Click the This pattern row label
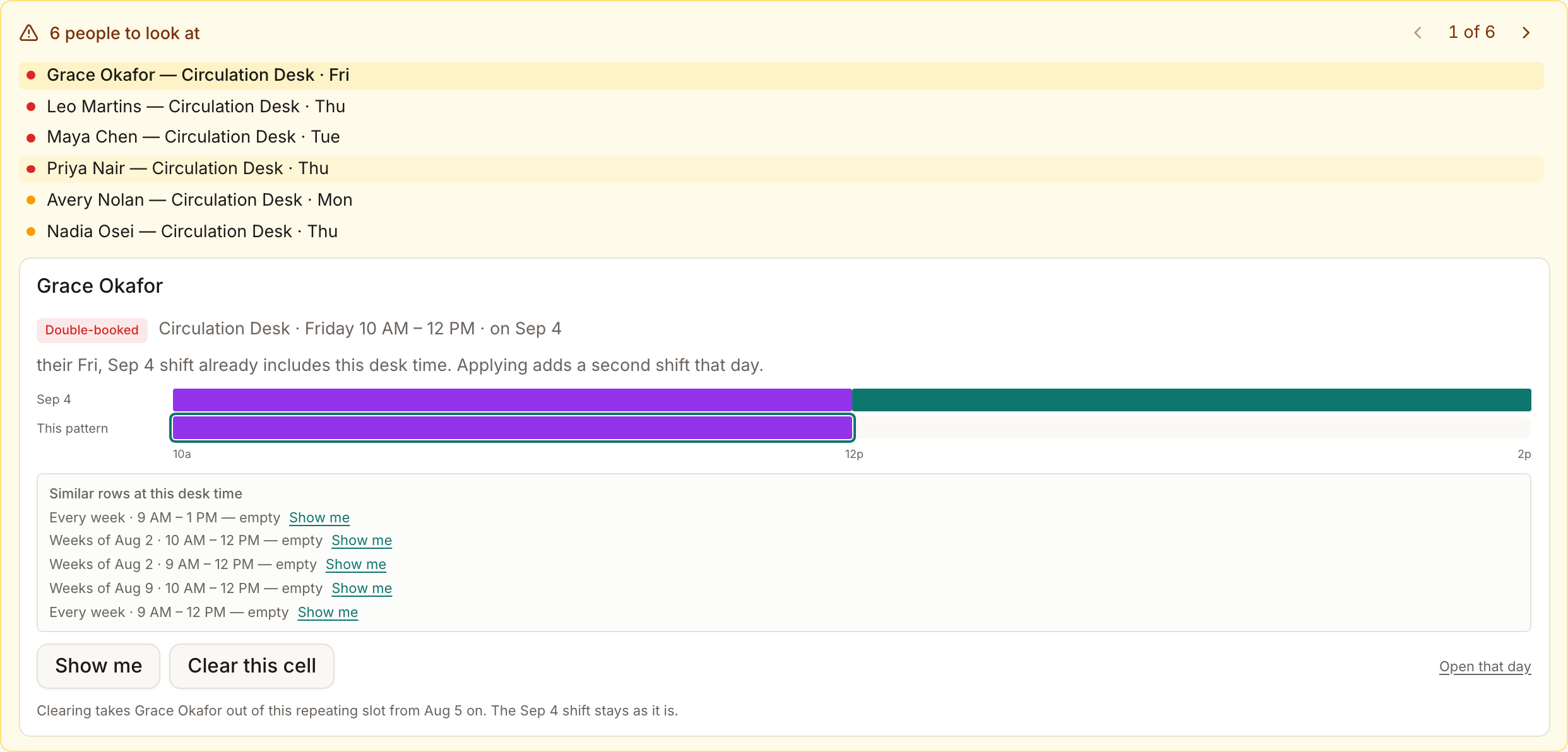The height and width of the screenshot is (752, 1568). tap(73, 428)
